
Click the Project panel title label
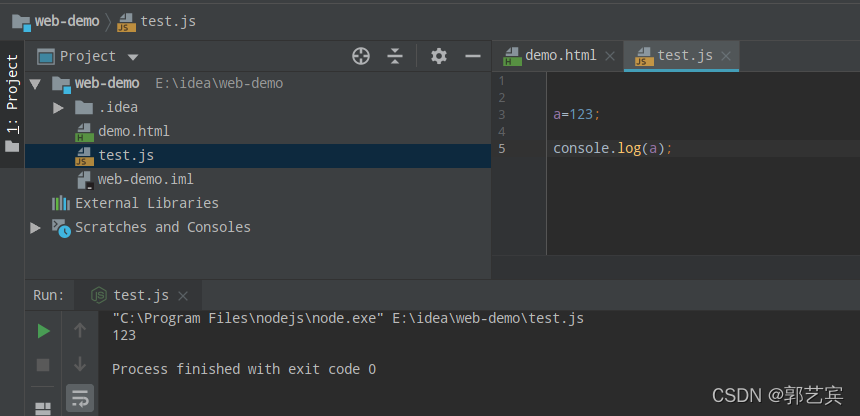[88, 57]
